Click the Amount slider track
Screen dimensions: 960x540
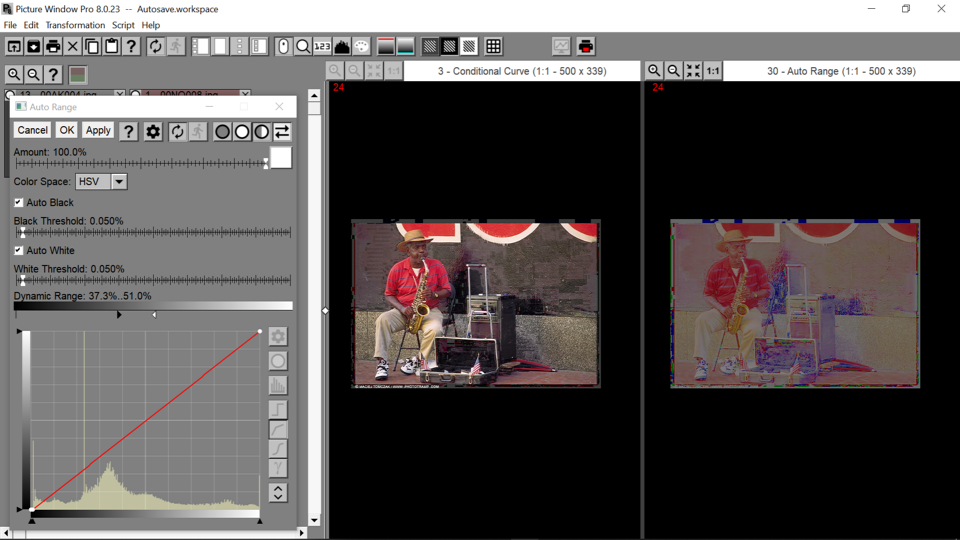141,163
